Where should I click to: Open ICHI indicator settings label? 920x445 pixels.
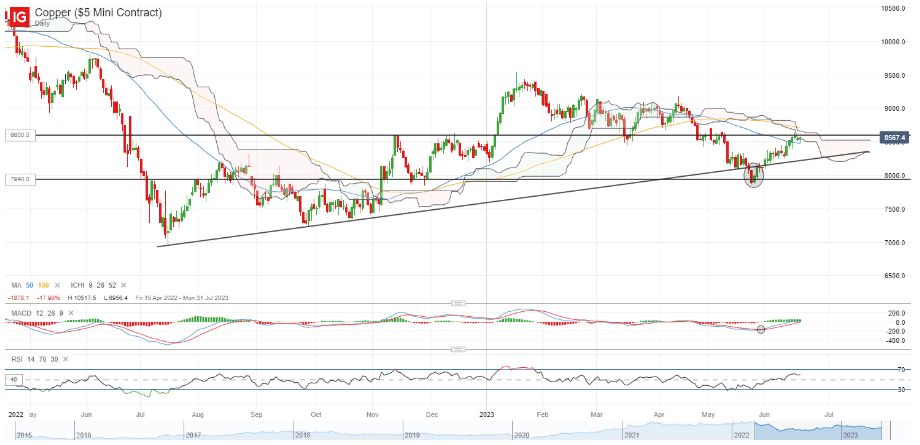coord(76,285)
